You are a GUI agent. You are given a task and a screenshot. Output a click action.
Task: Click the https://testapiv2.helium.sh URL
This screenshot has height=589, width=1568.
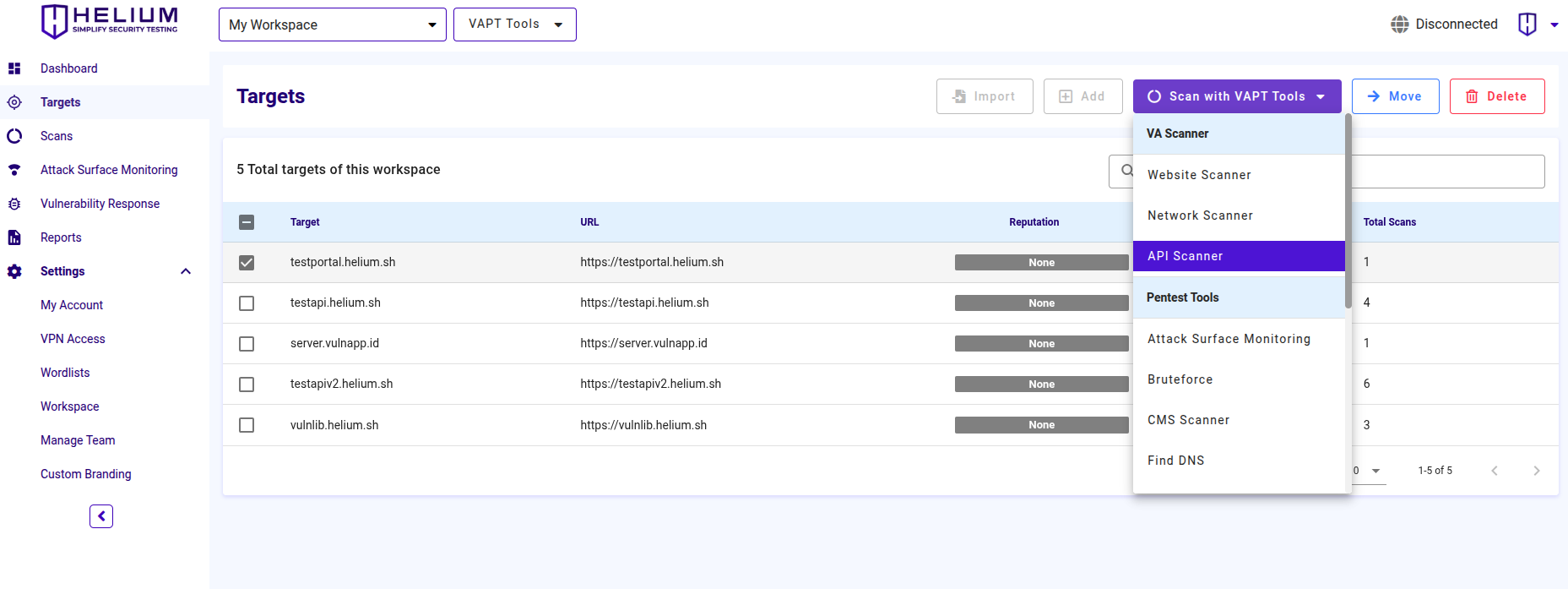(651, 384)
